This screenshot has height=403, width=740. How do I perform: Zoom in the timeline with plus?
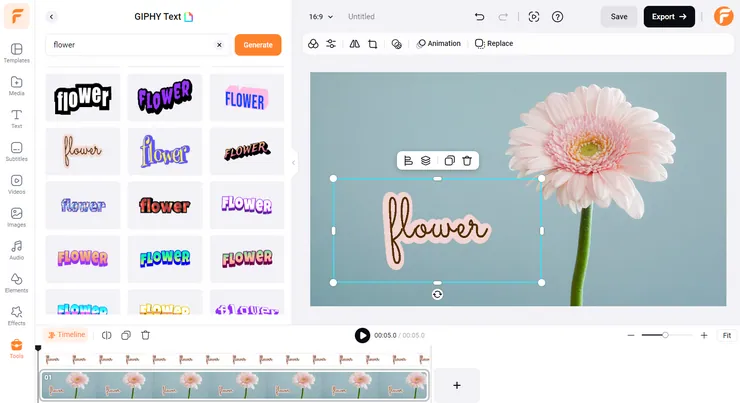pos(704,336)
